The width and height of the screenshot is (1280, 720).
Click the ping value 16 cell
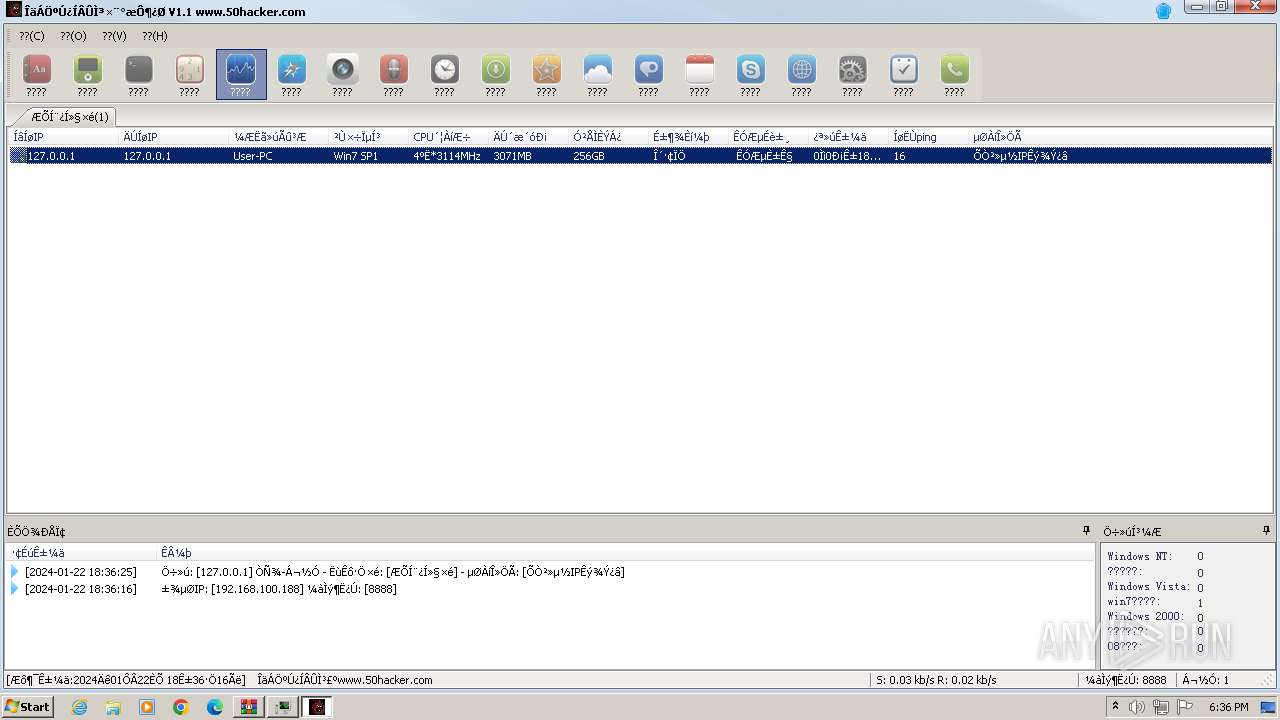click(x=900, y=156)
